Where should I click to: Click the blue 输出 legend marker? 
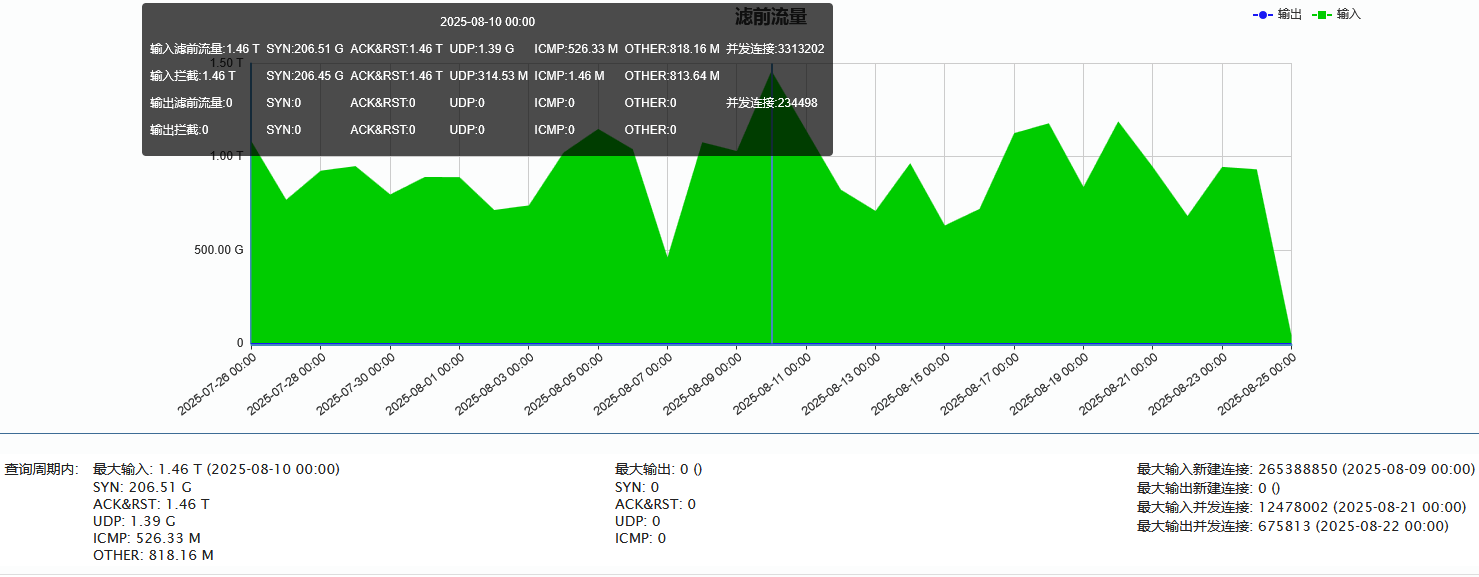pos(1263,15)
